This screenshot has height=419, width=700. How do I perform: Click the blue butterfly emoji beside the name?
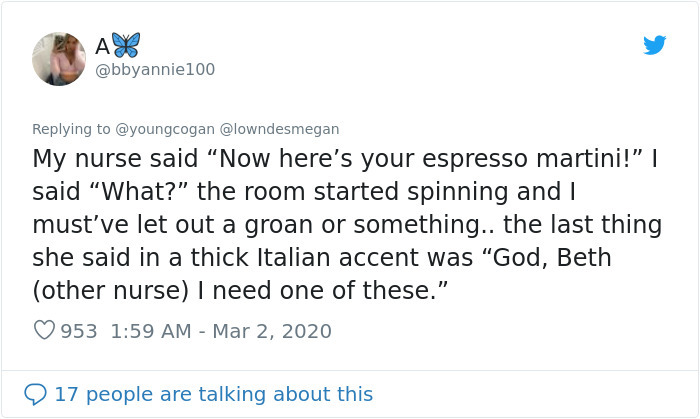[126, 45]
